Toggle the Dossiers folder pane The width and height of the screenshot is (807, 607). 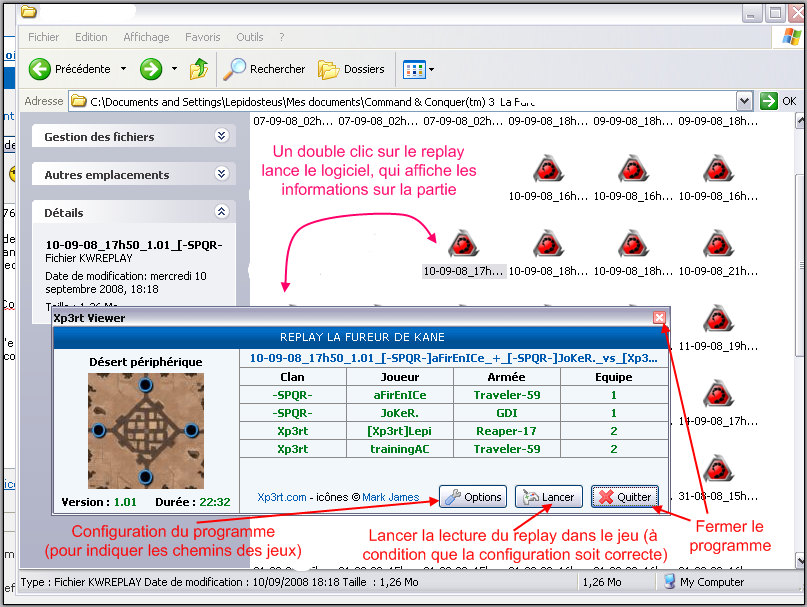(x=351, y=69)
